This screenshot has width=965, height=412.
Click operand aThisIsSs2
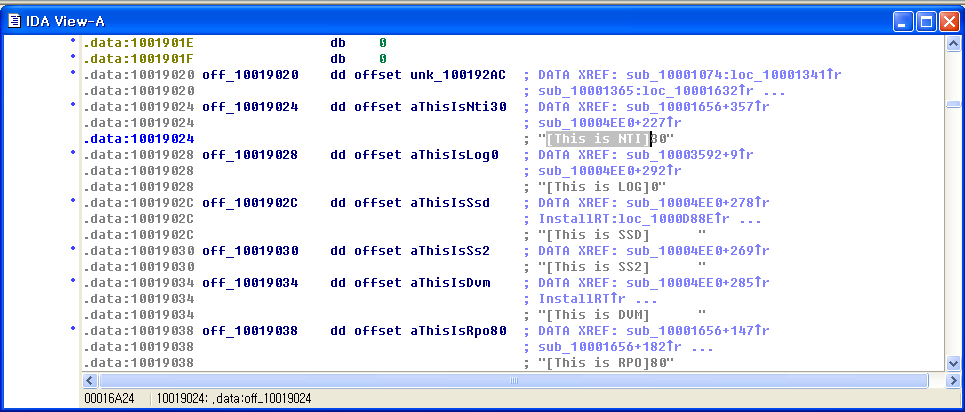coord(450,251)
